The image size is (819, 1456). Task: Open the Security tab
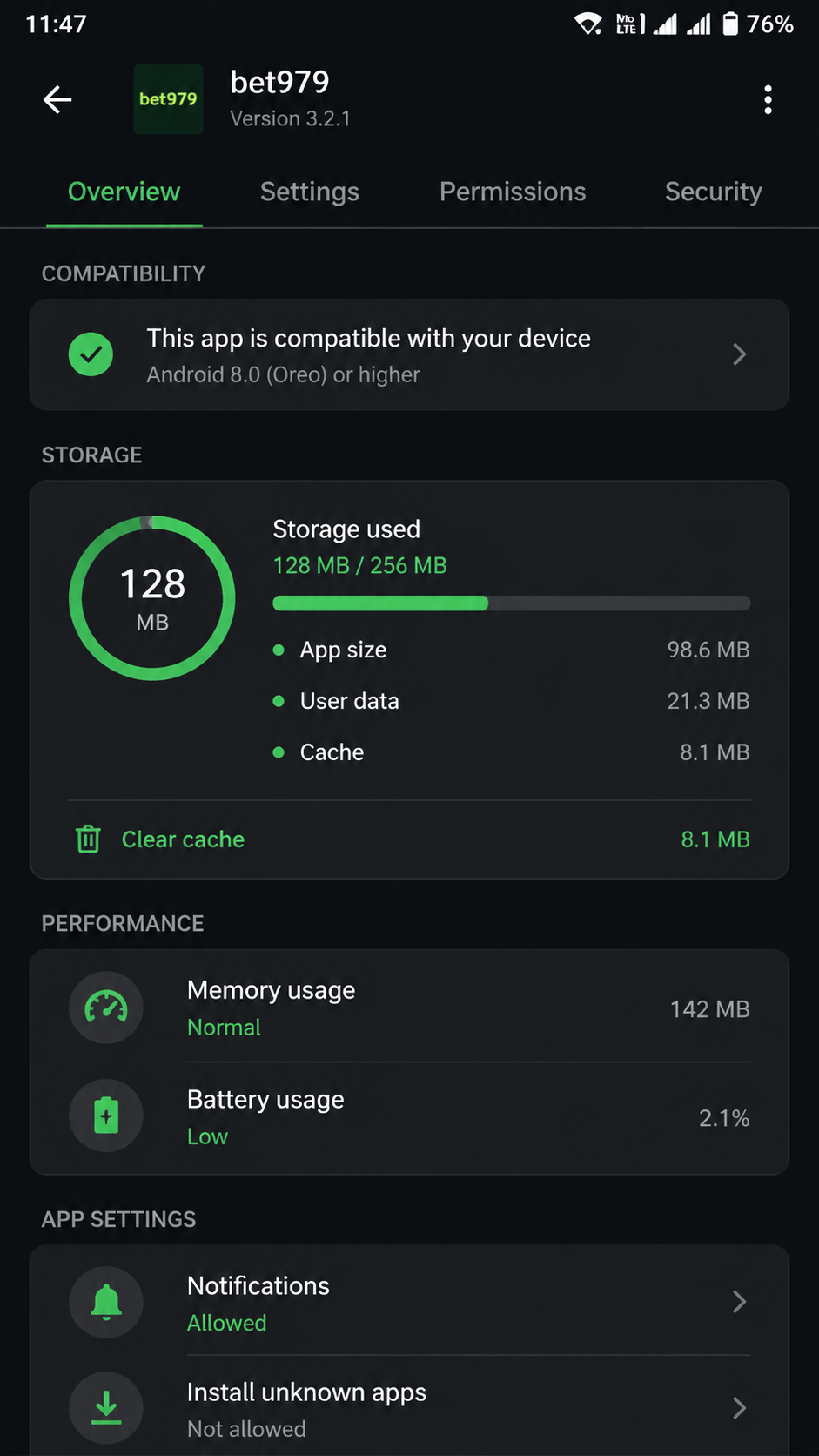(x=714, y=192)
